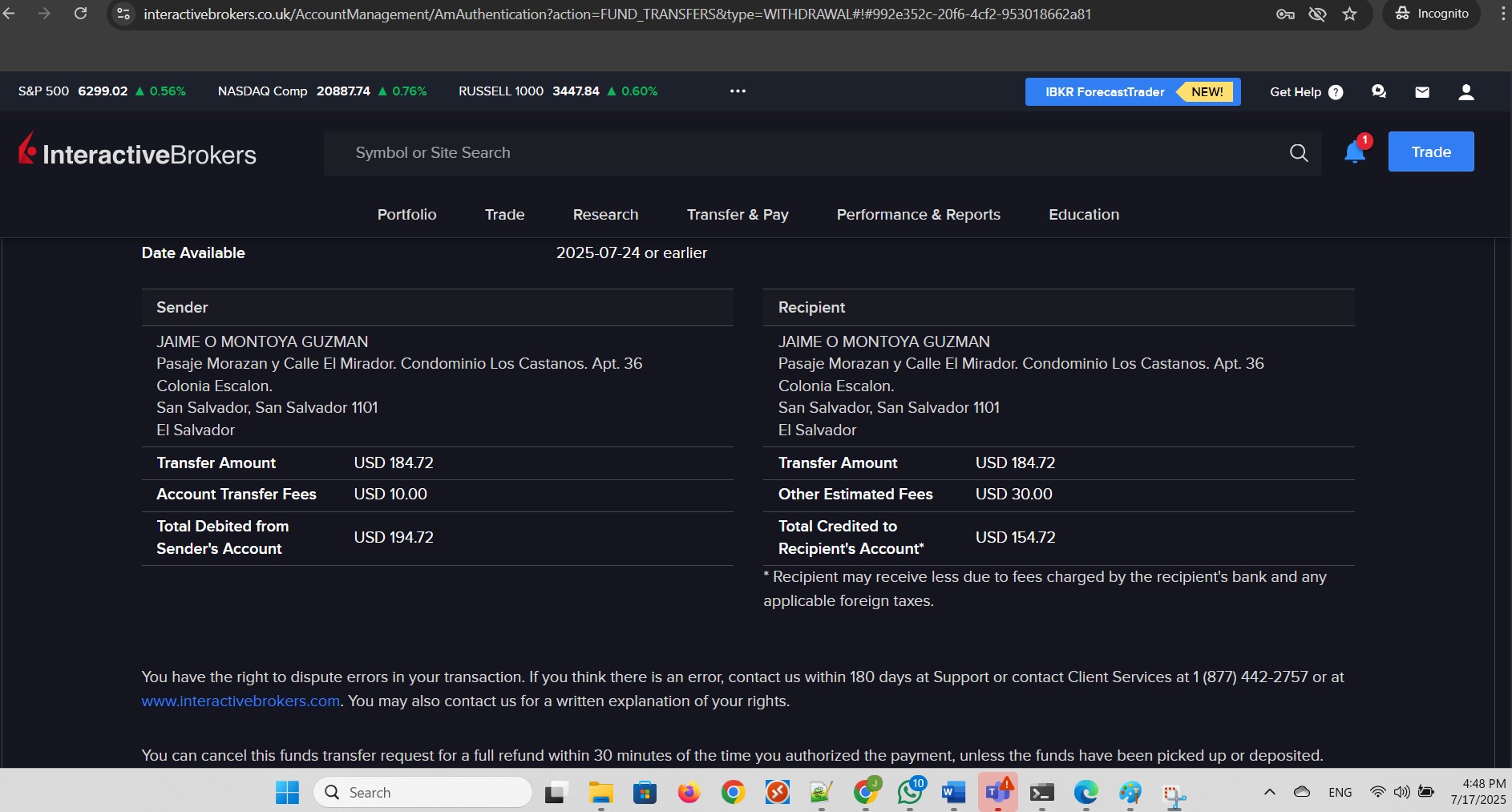Open File Explorer from taskbar

tap(600, 793)
